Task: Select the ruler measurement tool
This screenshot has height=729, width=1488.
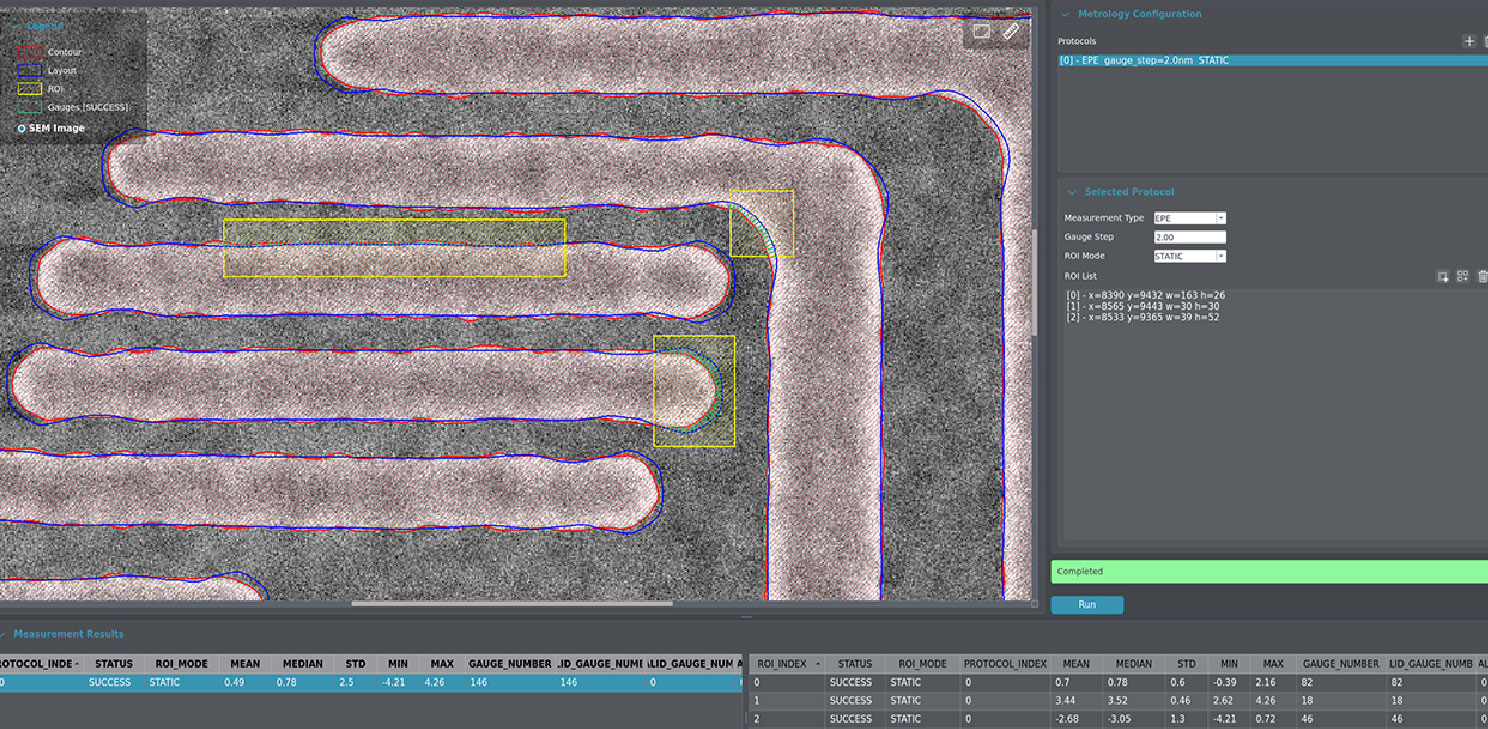Action: point(1011,31)
